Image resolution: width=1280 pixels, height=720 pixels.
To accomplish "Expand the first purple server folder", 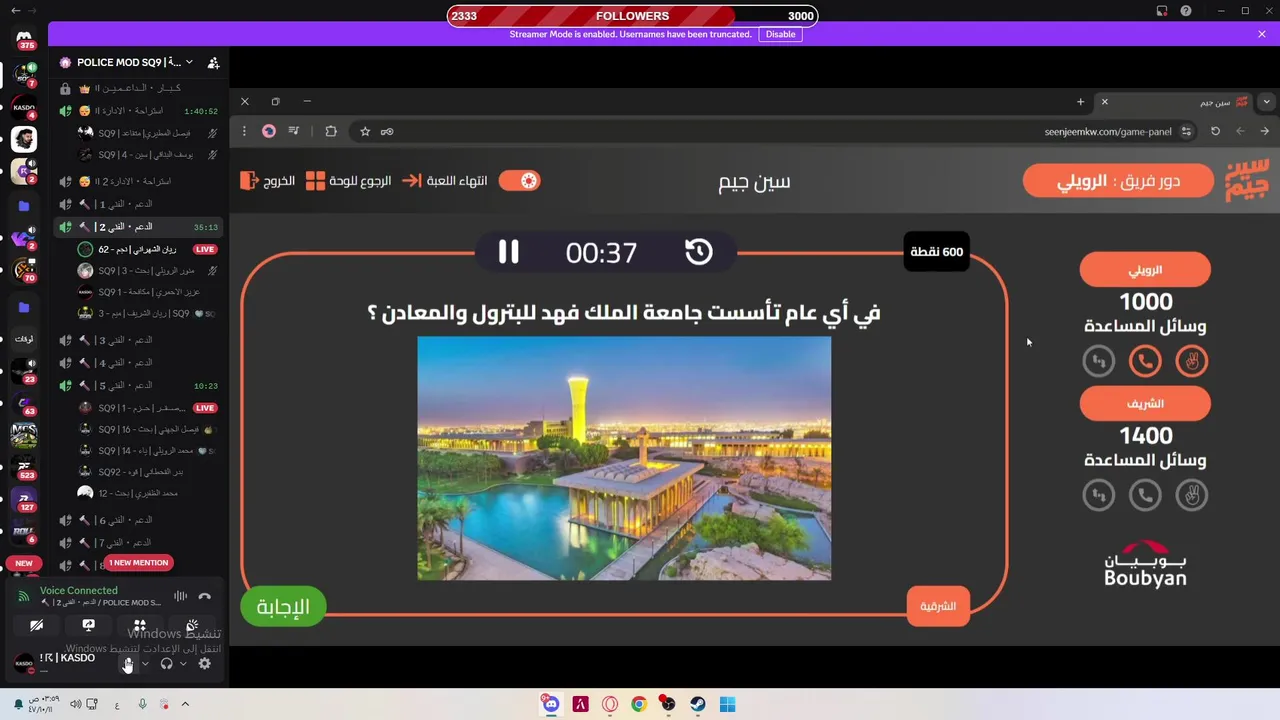I will pos(24,206).
